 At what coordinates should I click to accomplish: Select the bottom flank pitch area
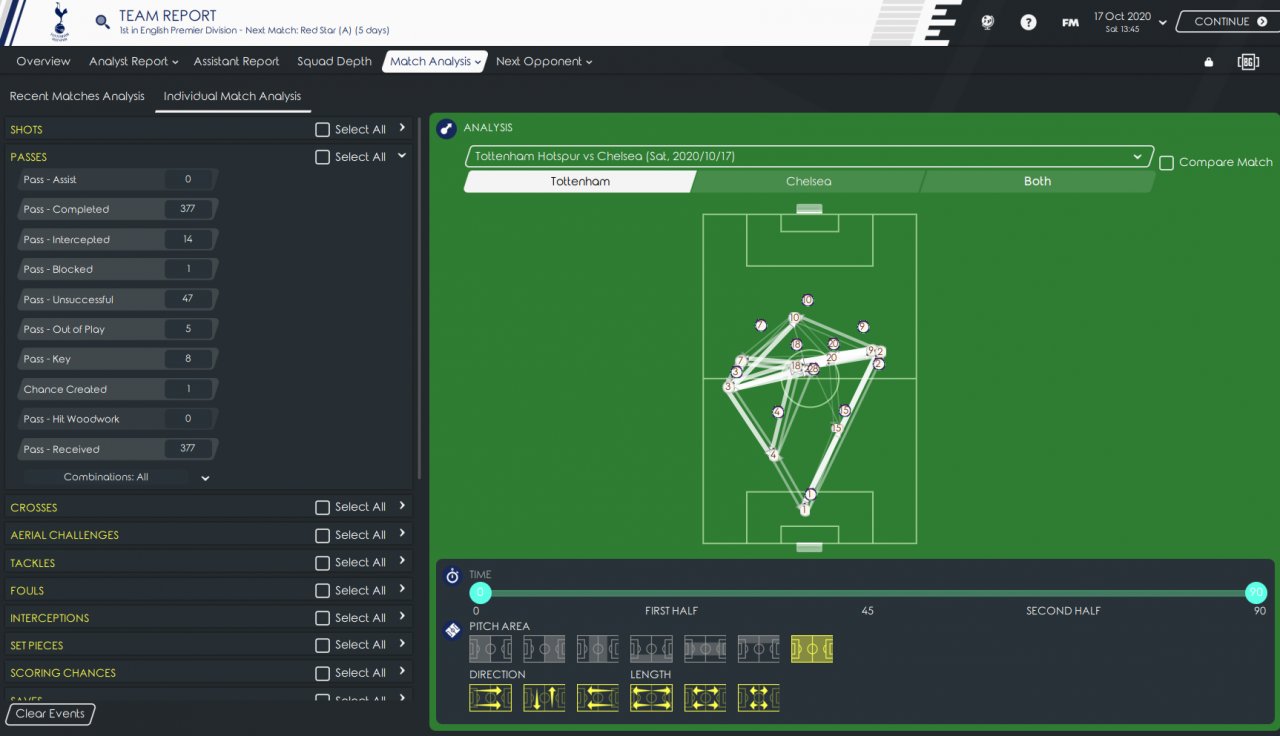click(652, 649)
